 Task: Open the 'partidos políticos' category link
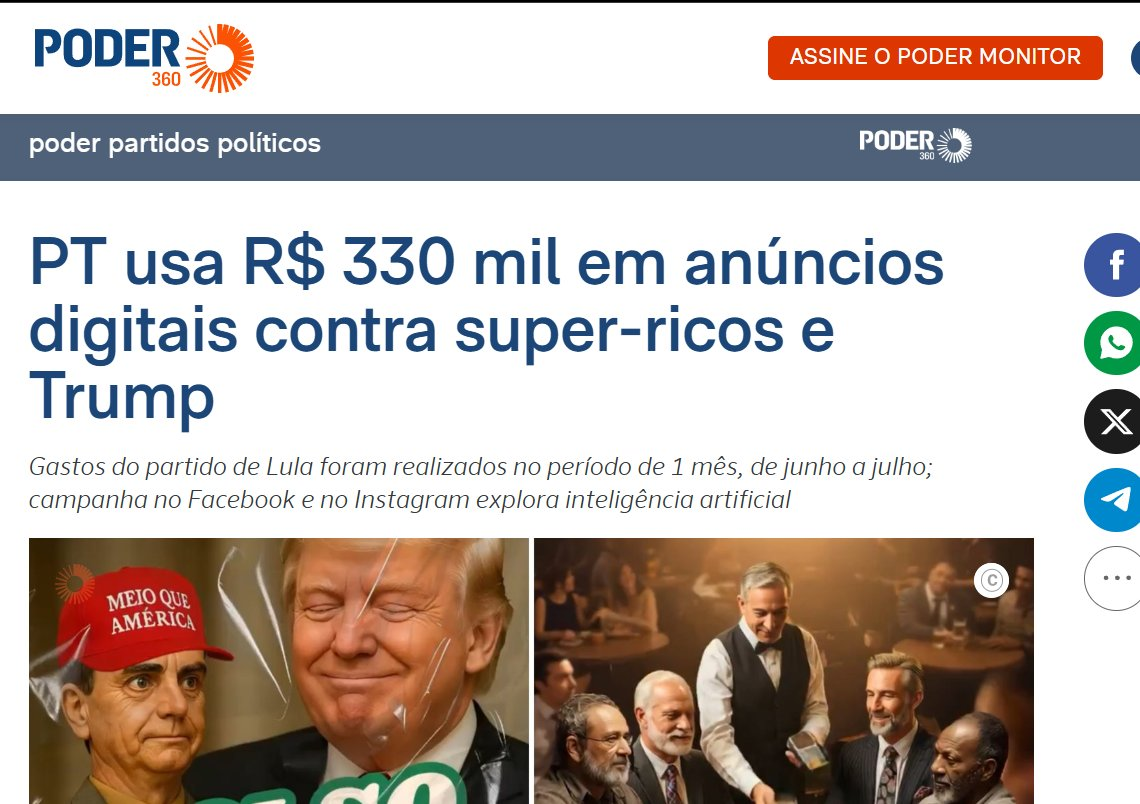coord(214,144)
